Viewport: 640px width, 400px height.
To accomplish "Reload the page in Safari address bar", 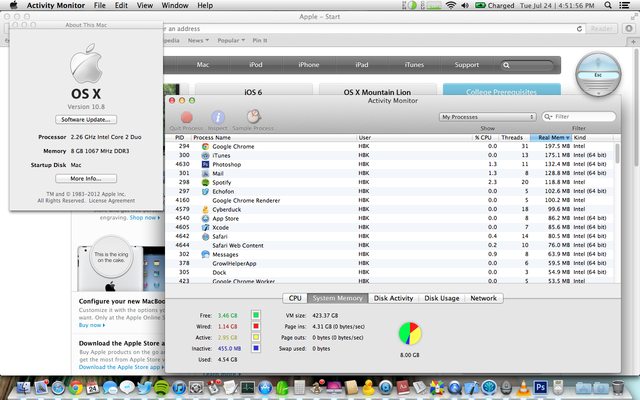I will 579,29.
